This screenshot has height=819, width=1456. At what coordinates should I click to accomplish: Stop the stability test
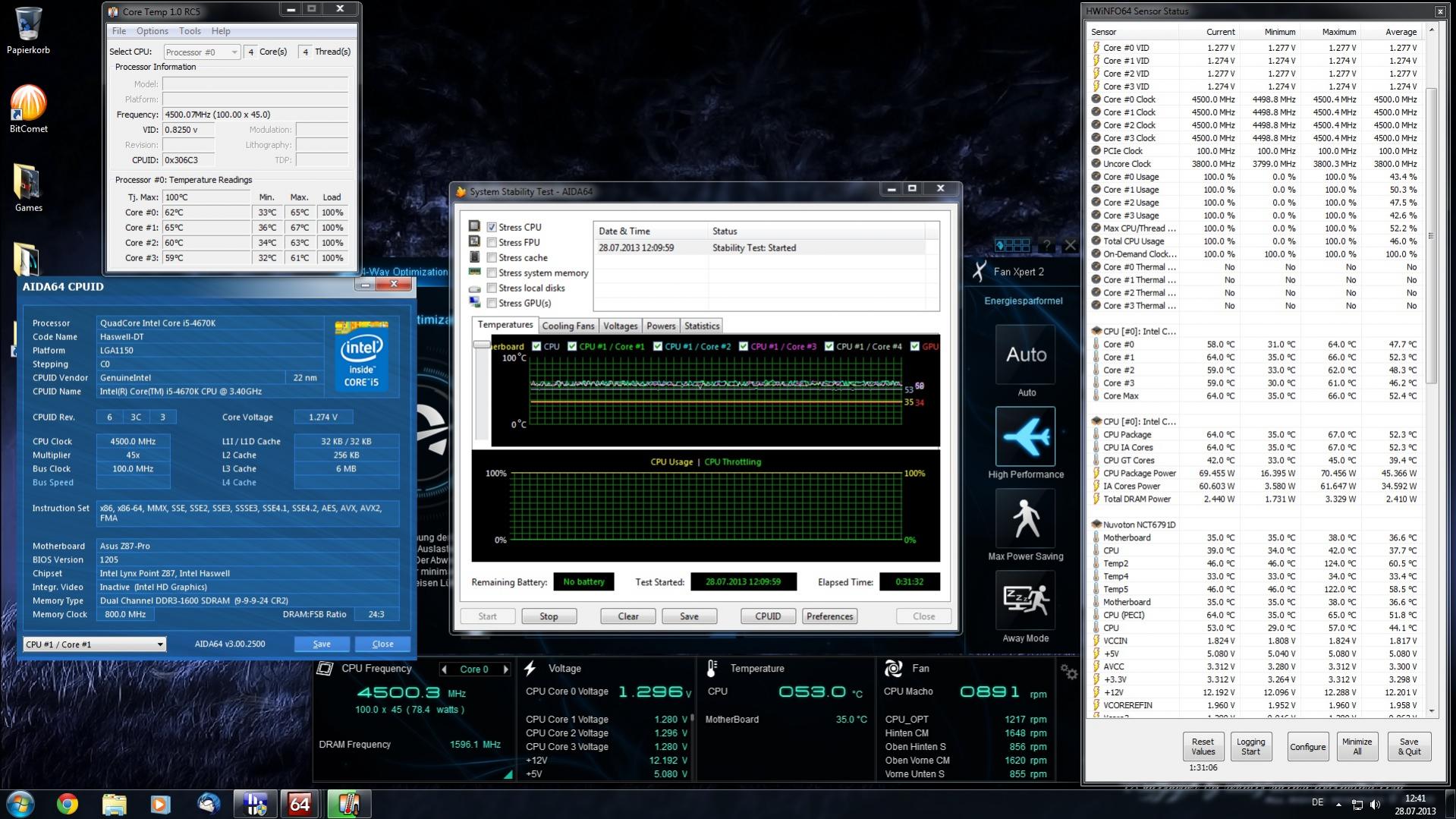click(549, 616)
